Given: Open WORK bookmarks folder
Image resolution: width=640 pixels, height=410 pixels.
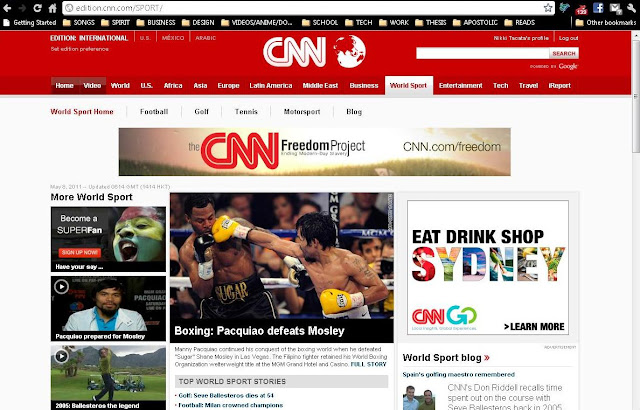Looking at the screenshot, I should point(394,22).
